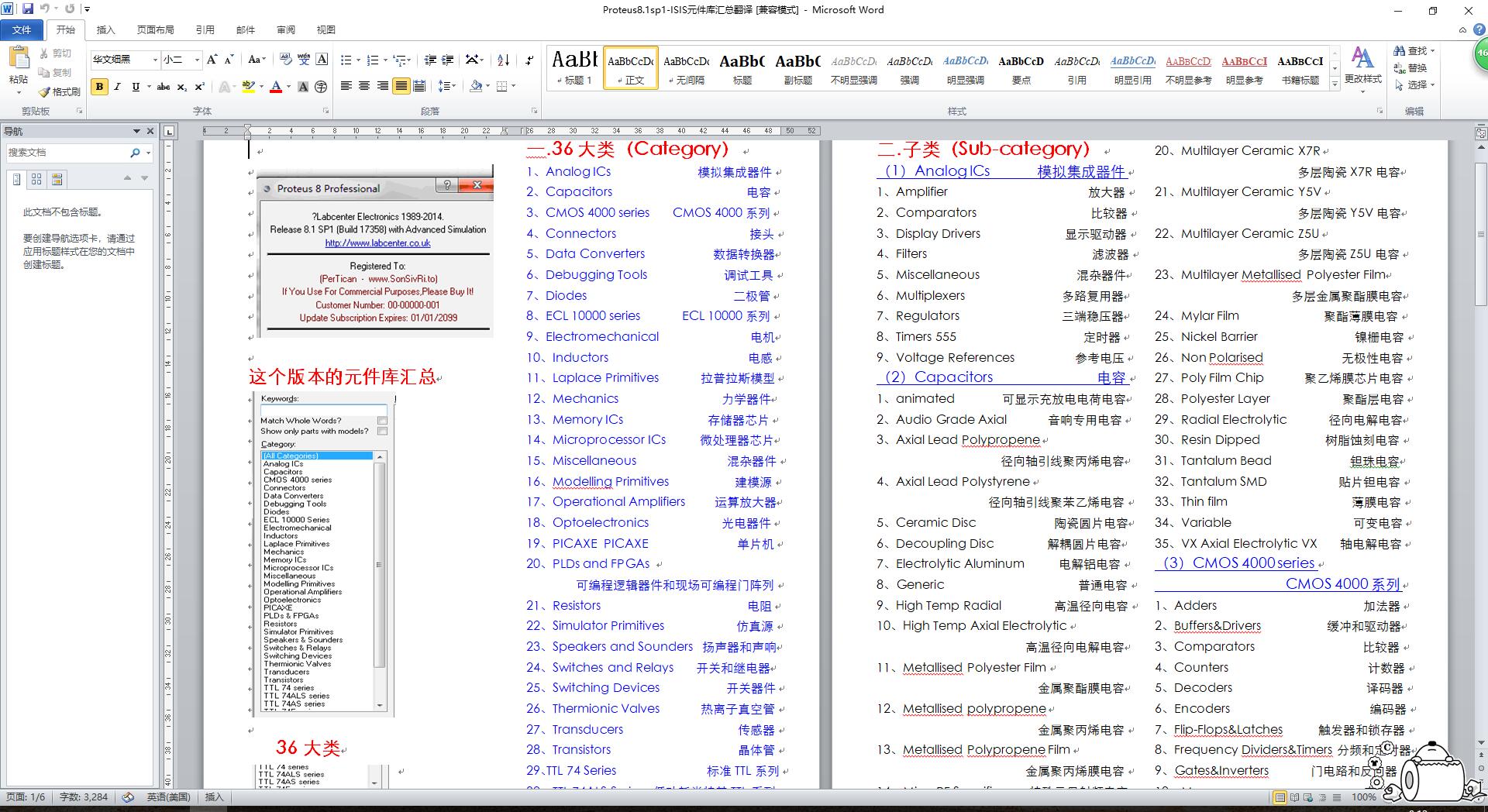Toggle Print Layout view in status bar

click(x=1280, y=797)
